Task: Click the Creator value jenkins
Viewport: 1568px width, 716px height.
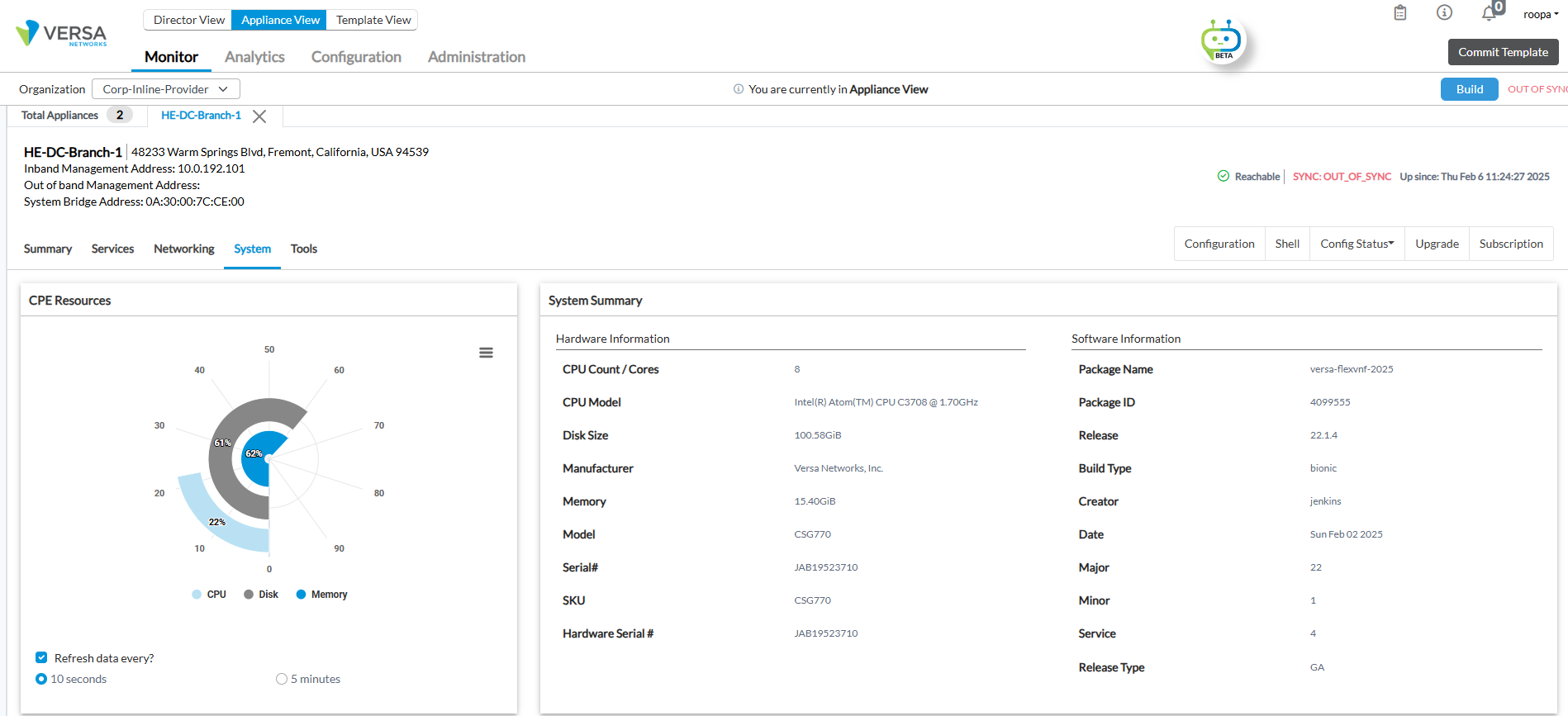Action: click(x=1325, y=501)
